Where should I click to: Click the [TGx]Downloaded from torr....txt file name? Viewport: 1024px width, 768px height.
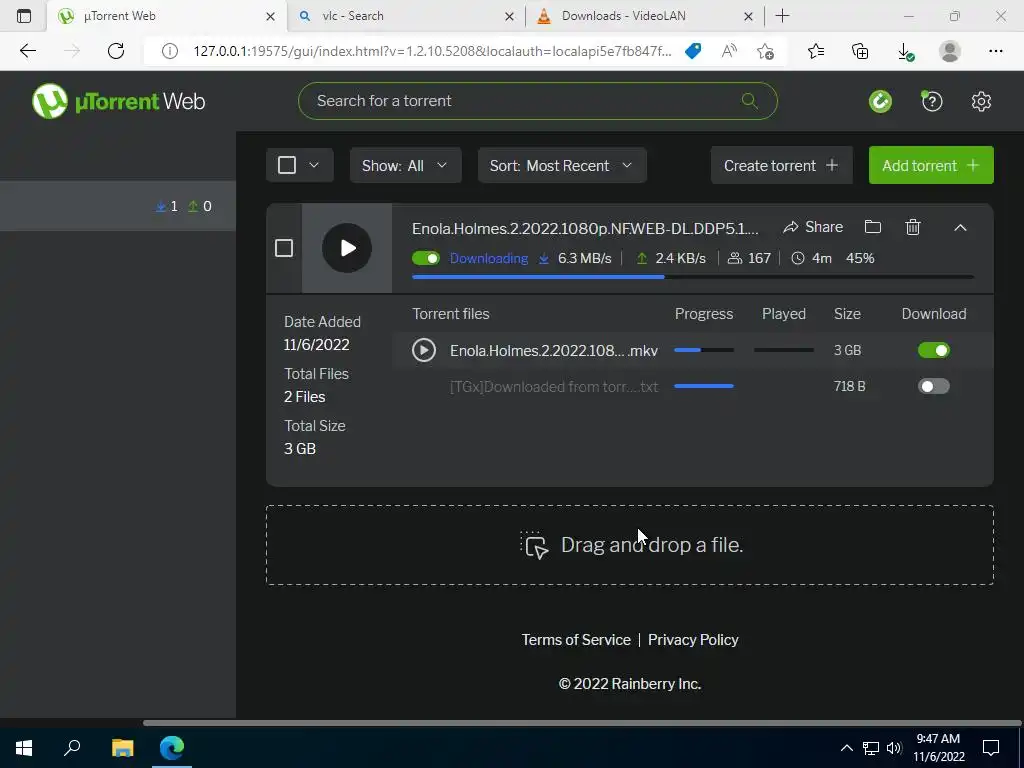(554, 387)
